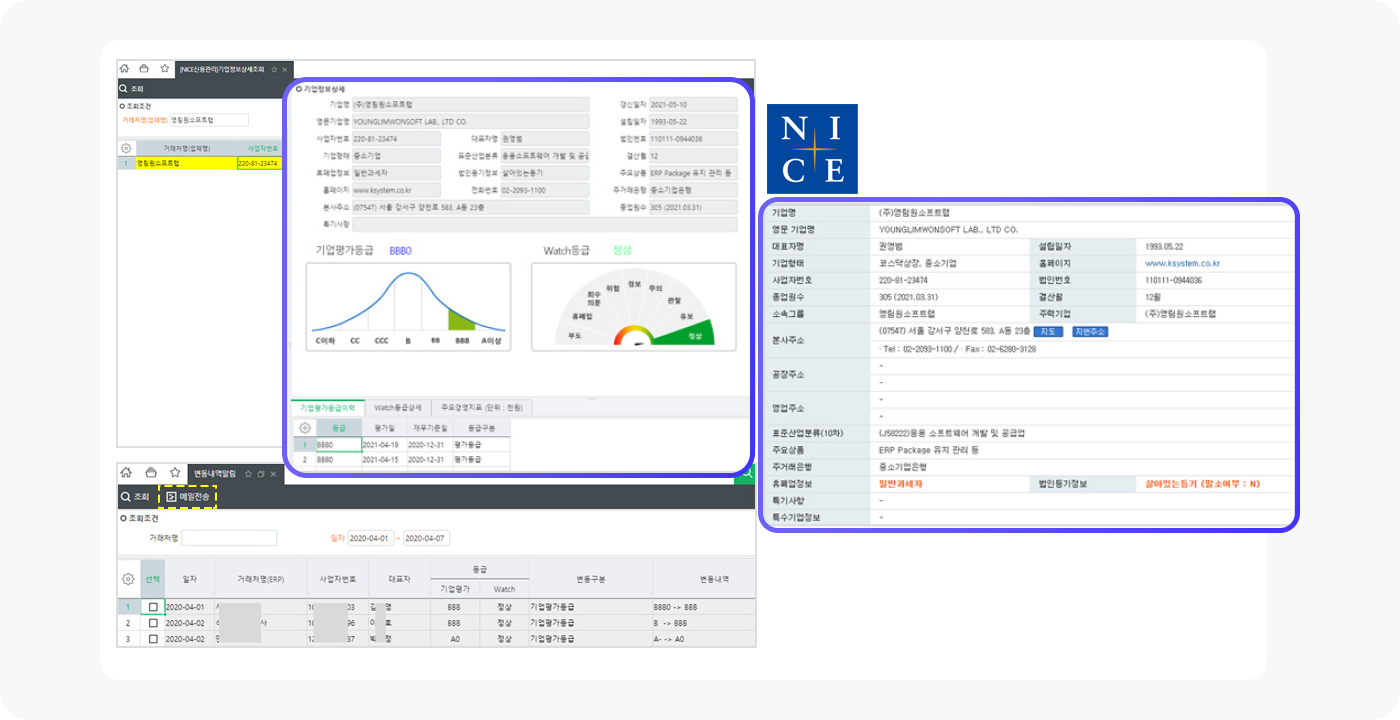Image resolution: width=1400 pixels, height=720 pixels.
Task: Tick the 선택 checkbox for row 2
Action: 153,623
